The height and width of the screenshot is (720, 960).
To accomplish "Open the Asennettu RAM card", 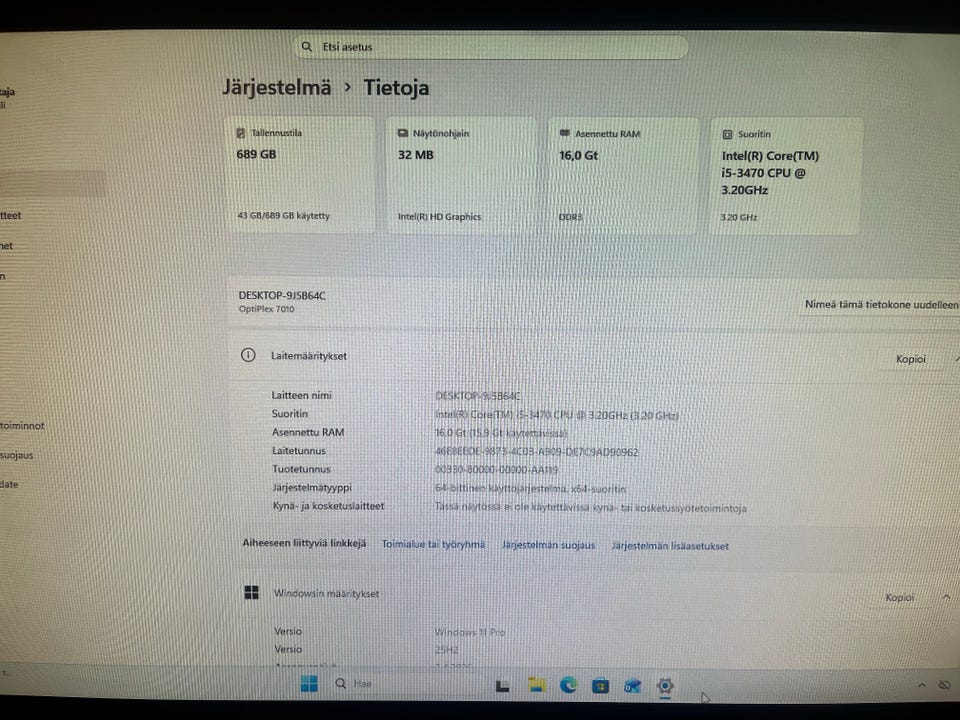I will click(623, 176).
